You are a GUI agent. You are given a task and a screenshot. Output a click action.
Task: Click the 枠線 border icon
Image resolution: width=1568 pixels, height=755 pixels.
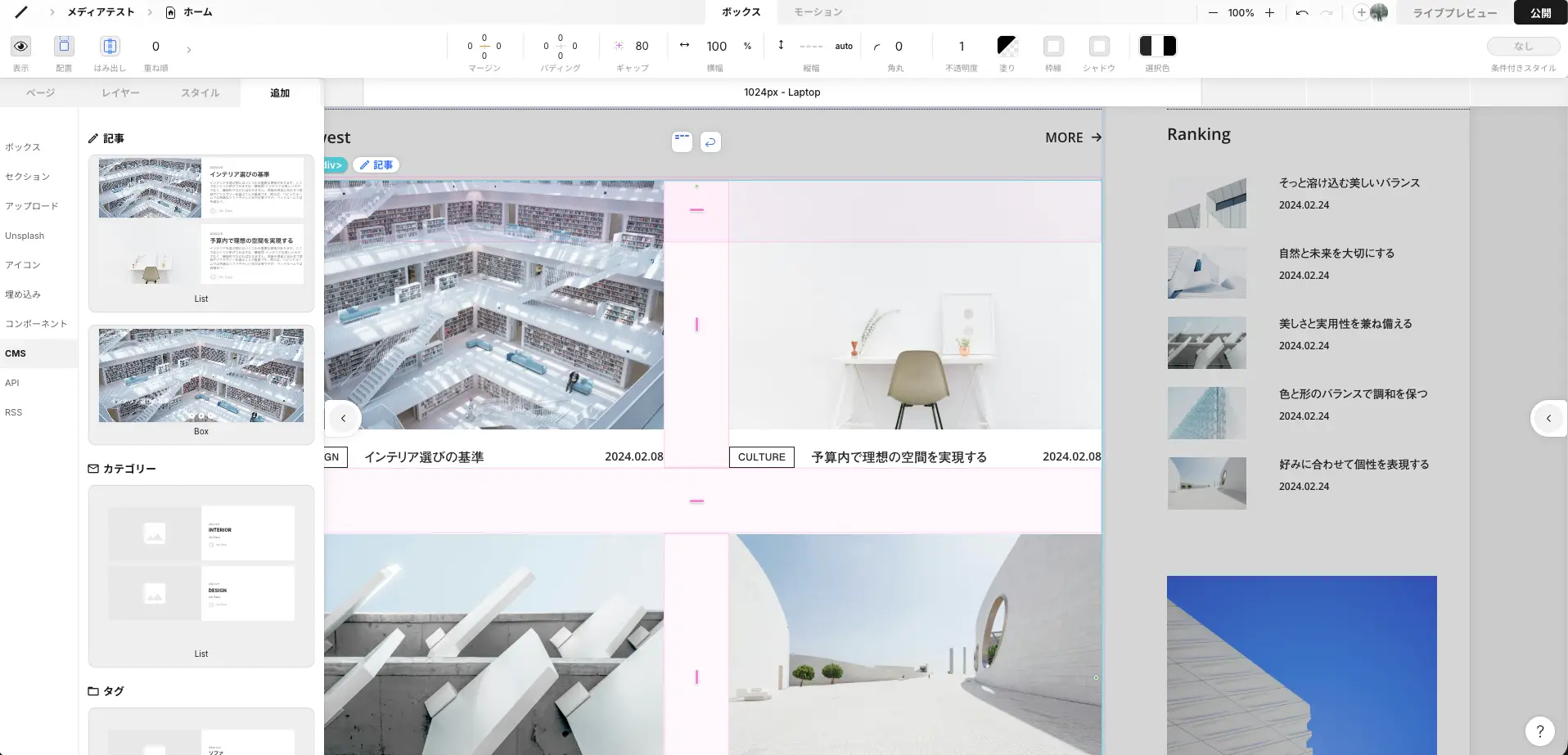1053,47
